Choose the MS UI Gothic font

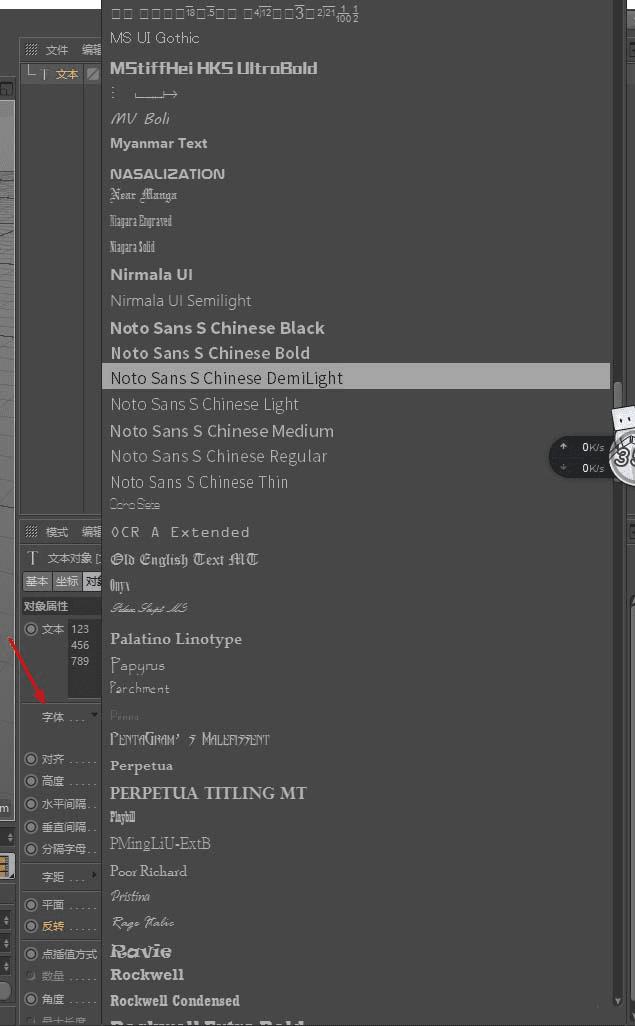(x=154, y=38)
